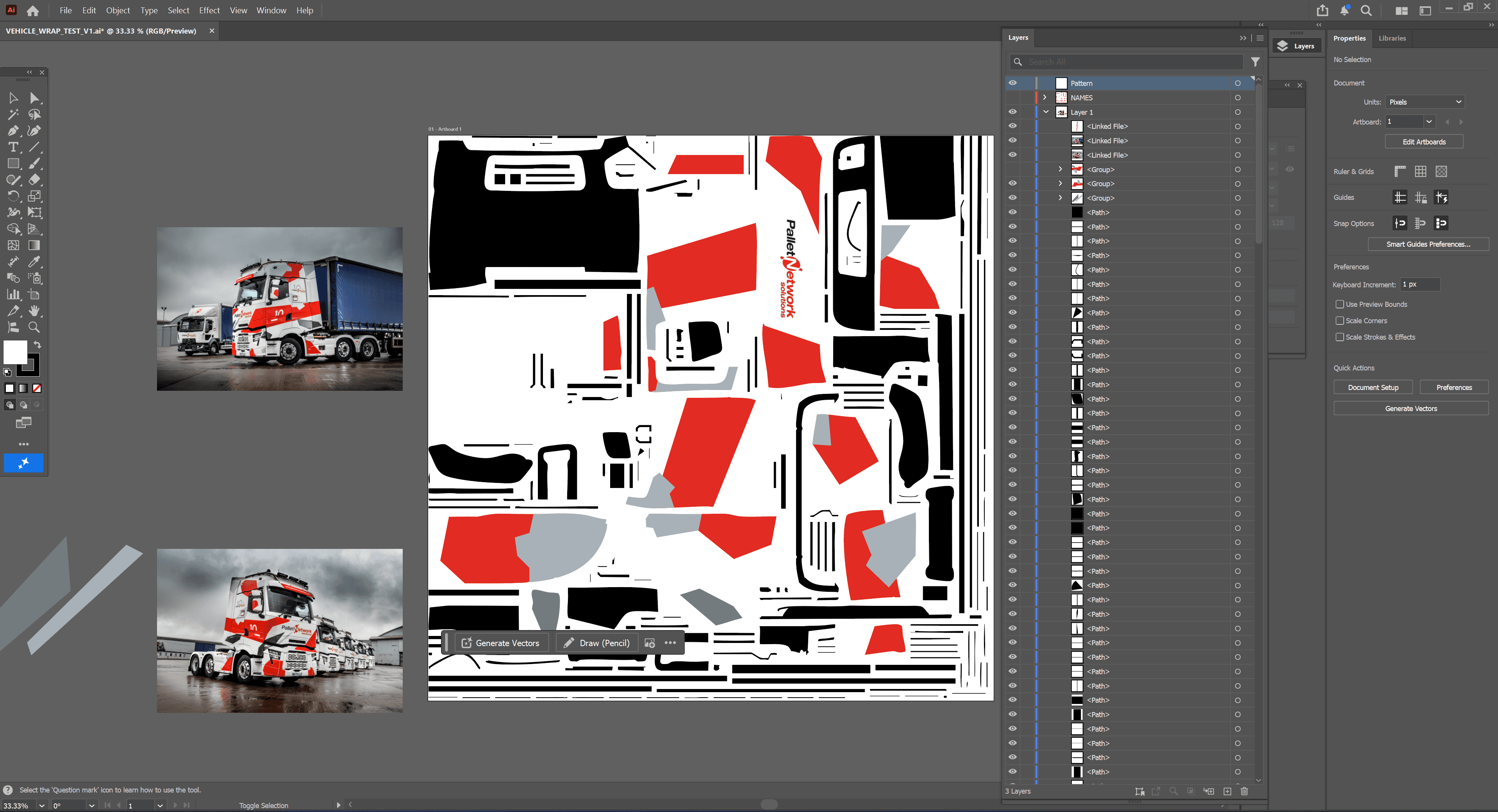
Task: Hide the Pattern layer visibility eye
Action: pyautogui.click(x=1012, y=83)
